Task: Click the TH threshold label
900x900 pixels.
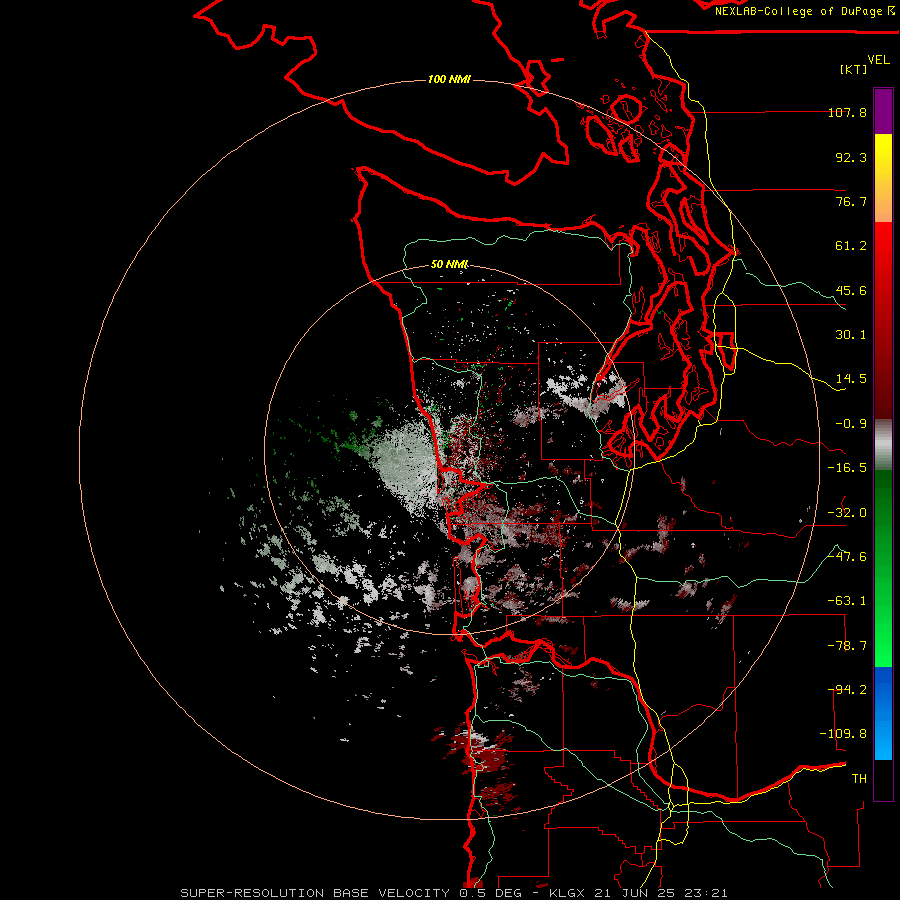Action: point(859,779)
